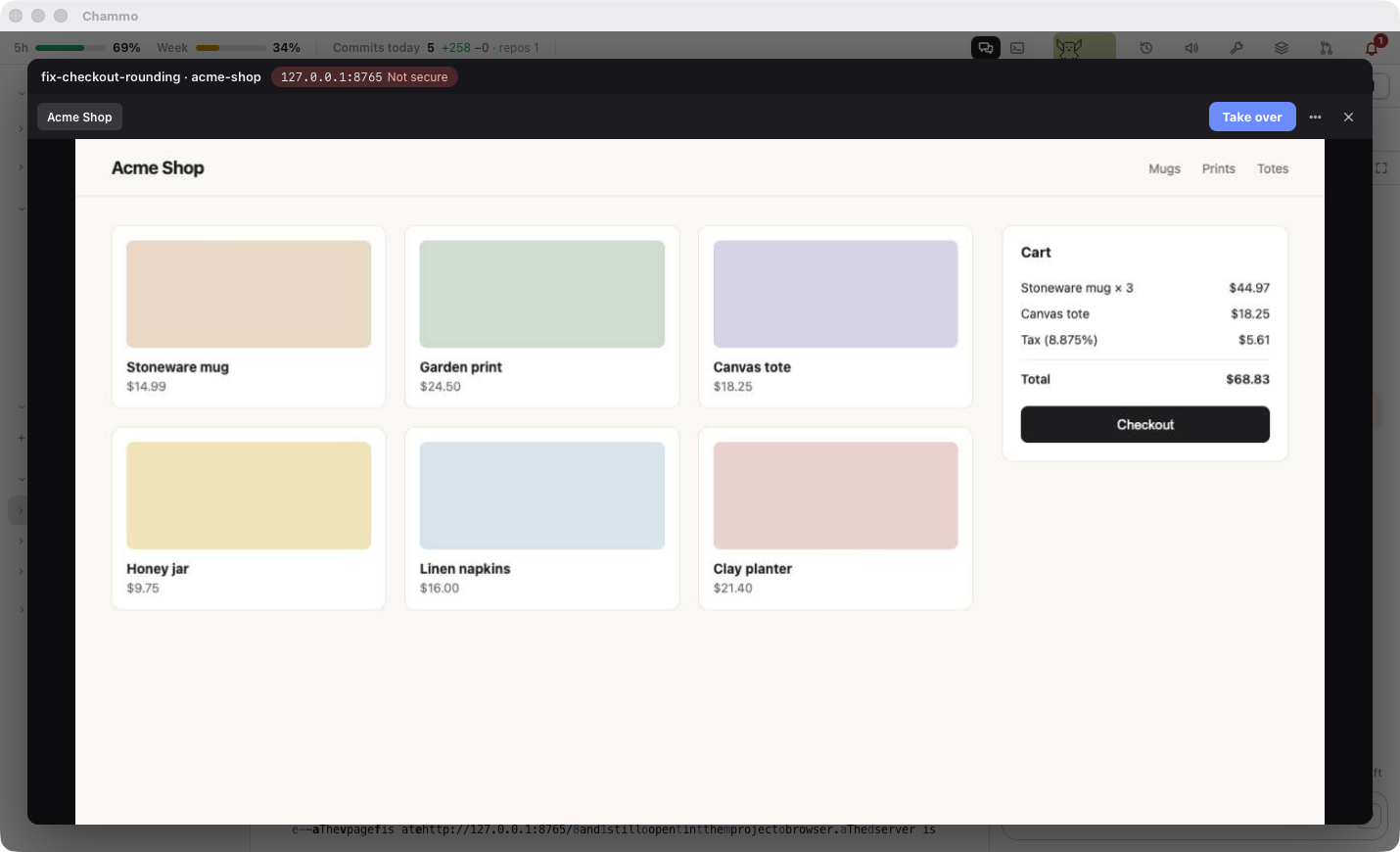
Task: Click the 5h usage progress bar
Action: [x=70, y=47]
